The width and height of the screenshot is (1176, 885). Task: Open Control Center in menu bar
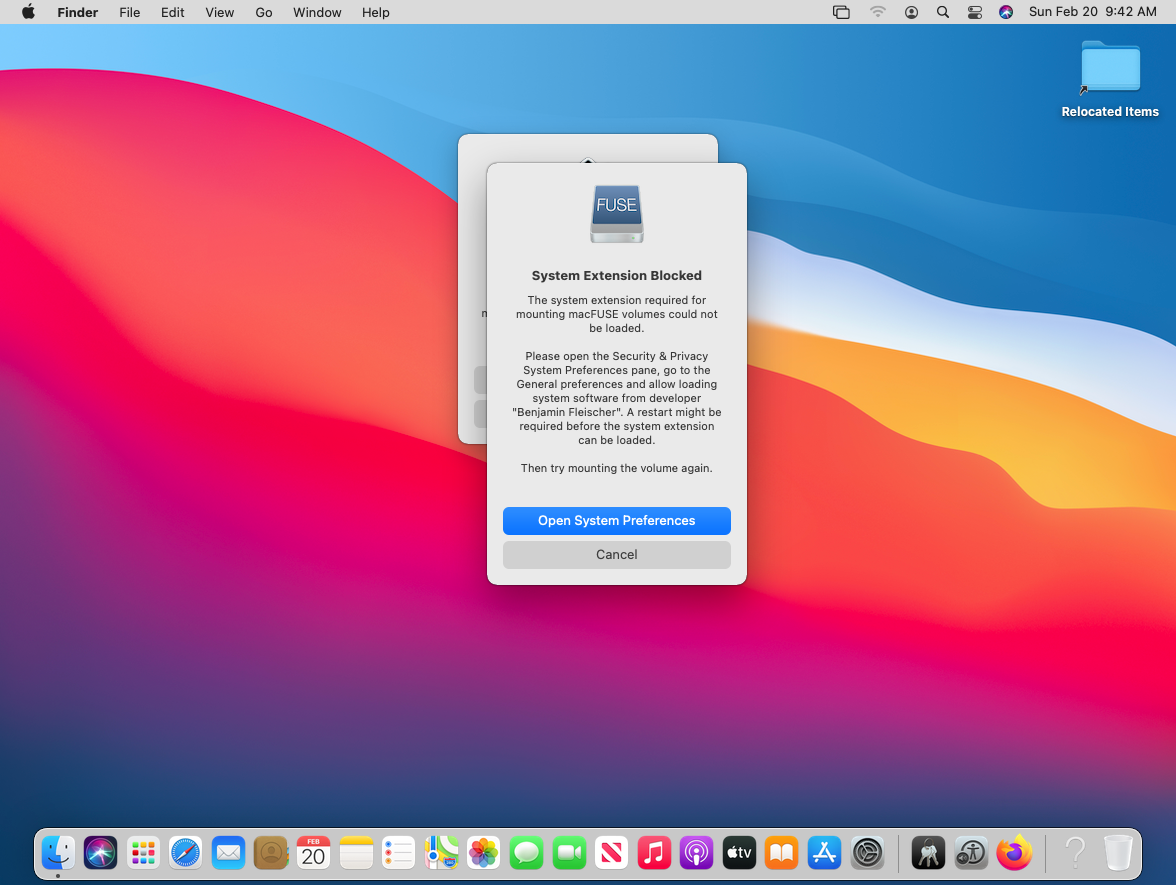click(975, 12)
